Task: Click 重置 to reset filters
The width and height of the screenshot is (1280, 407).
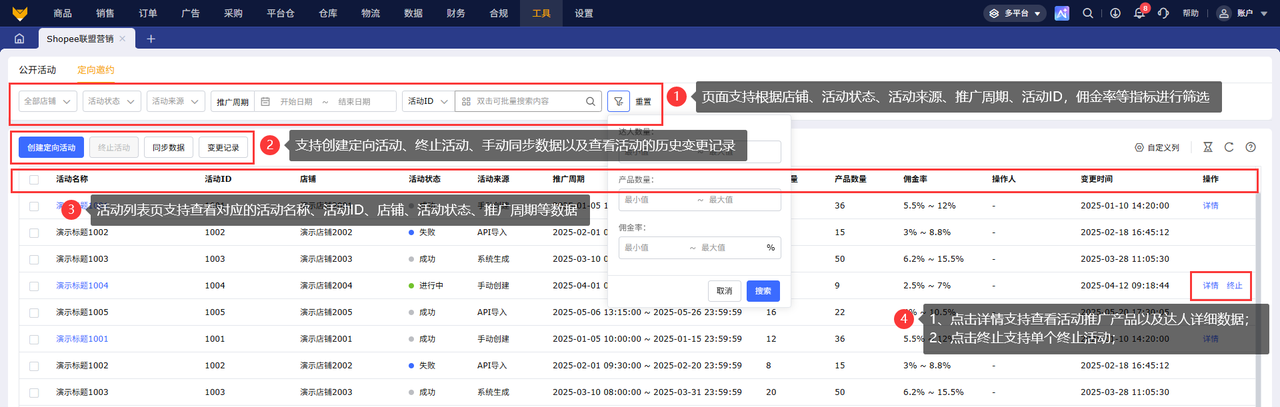Action: (x=644, y=101)
